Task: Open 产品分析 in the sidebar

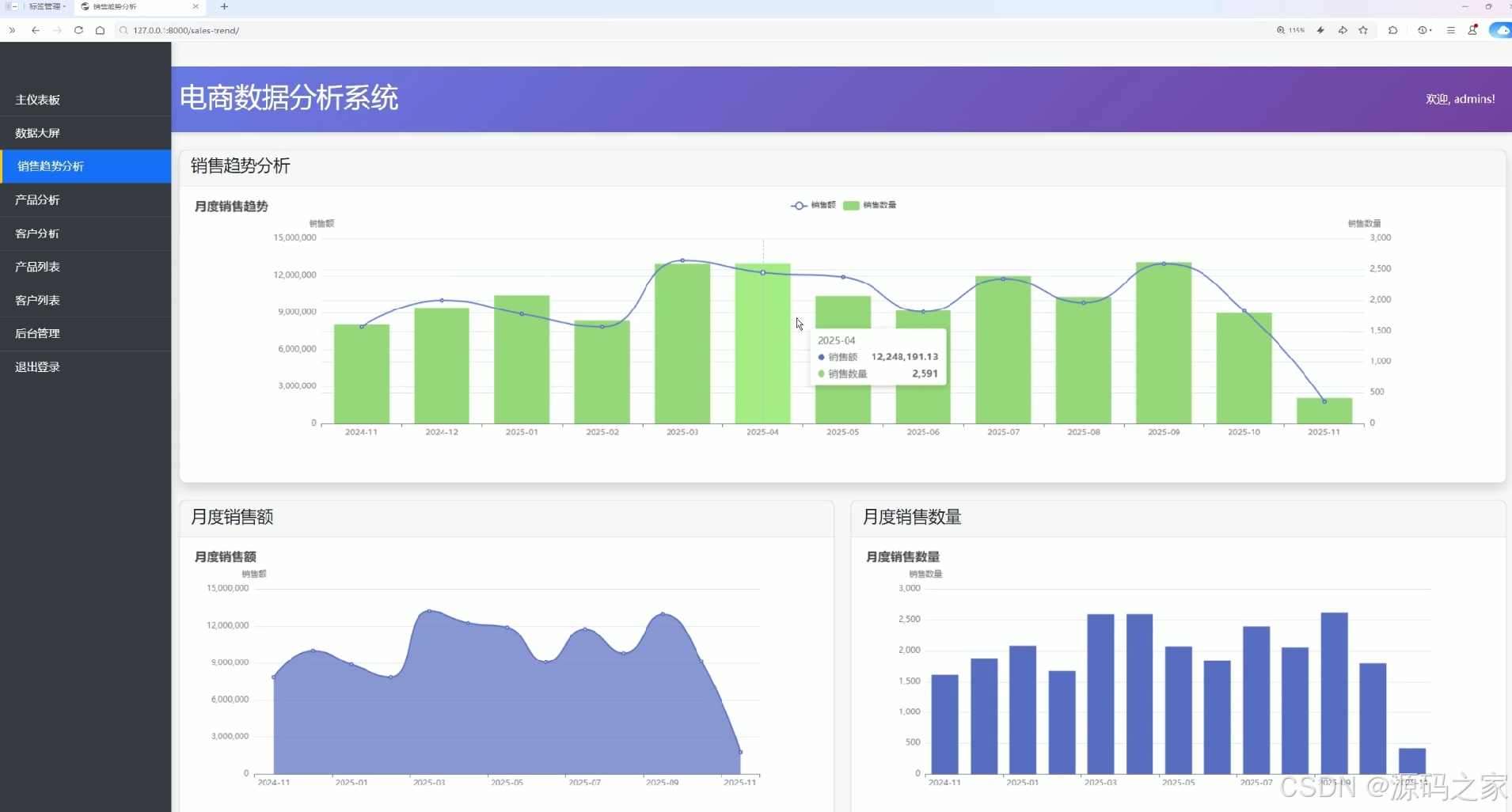Action: 85,200
